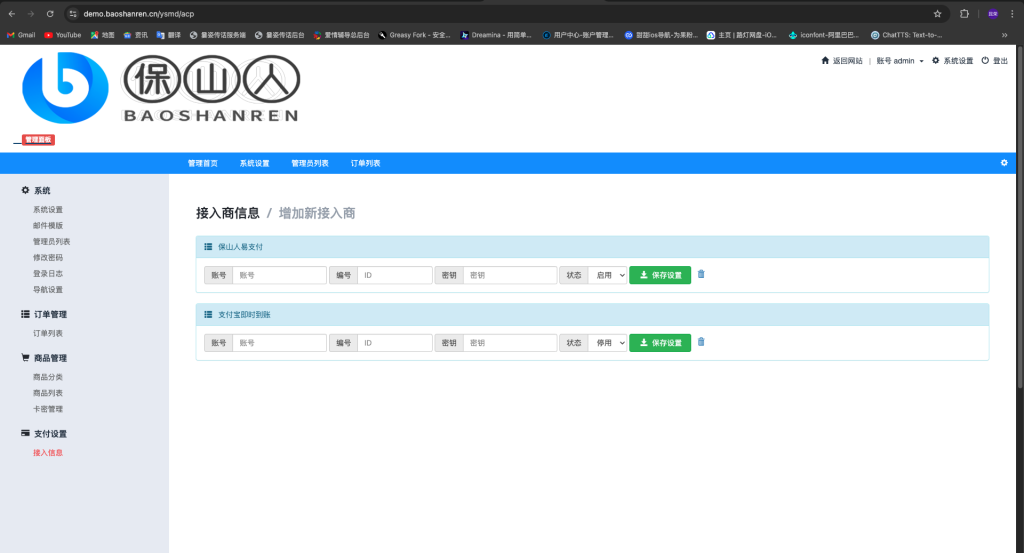Click the 支付设置 sidebar section header
1024x553 pixels.
pyautogui.click(x=44, y=434)
